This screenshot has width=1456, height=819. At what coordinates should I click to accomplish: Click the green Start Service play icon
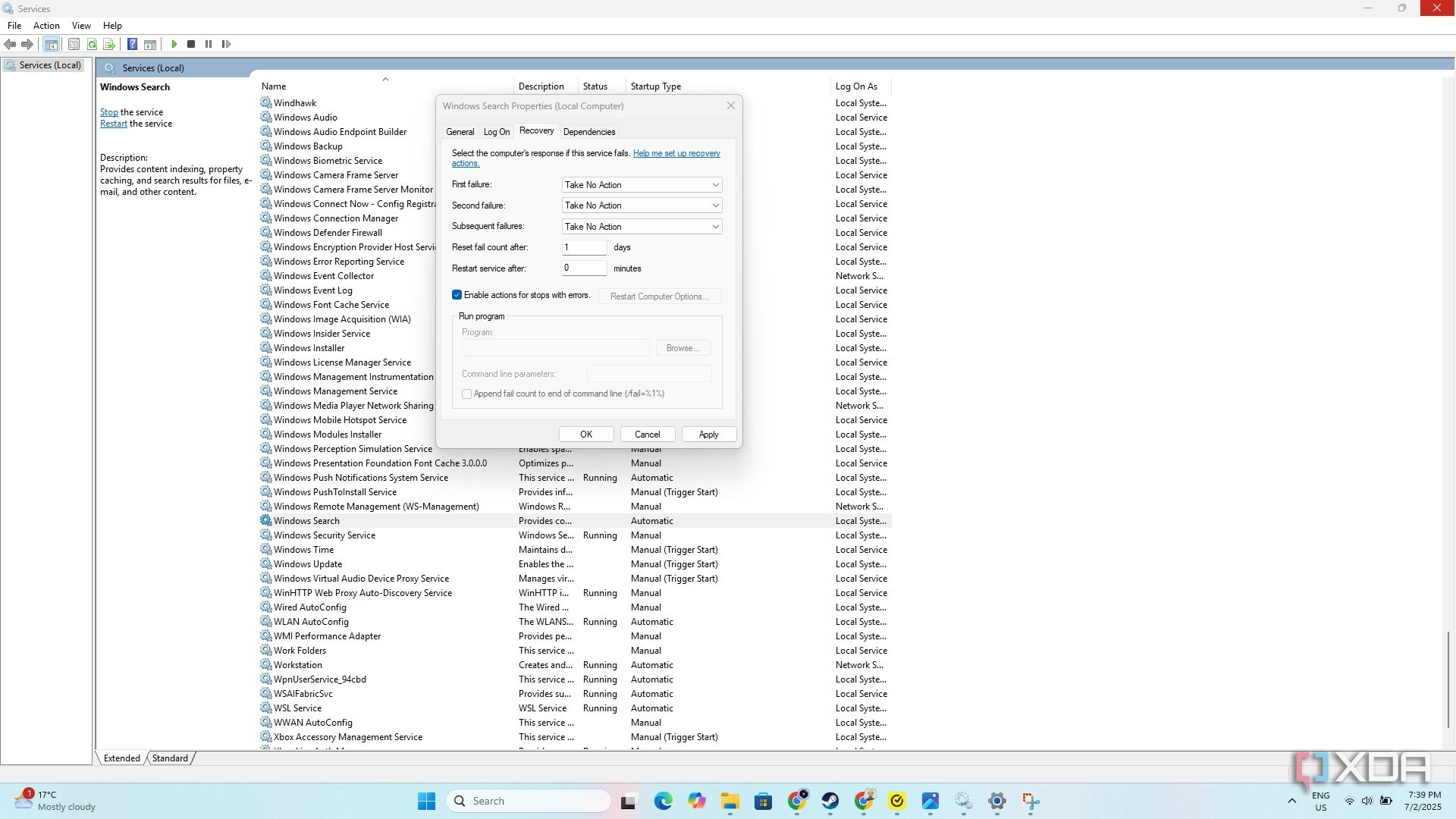(174, 44)
